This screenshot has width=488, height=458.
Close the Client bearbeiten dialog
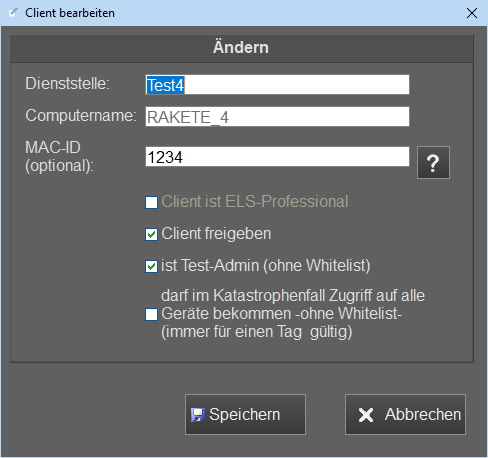472,13
